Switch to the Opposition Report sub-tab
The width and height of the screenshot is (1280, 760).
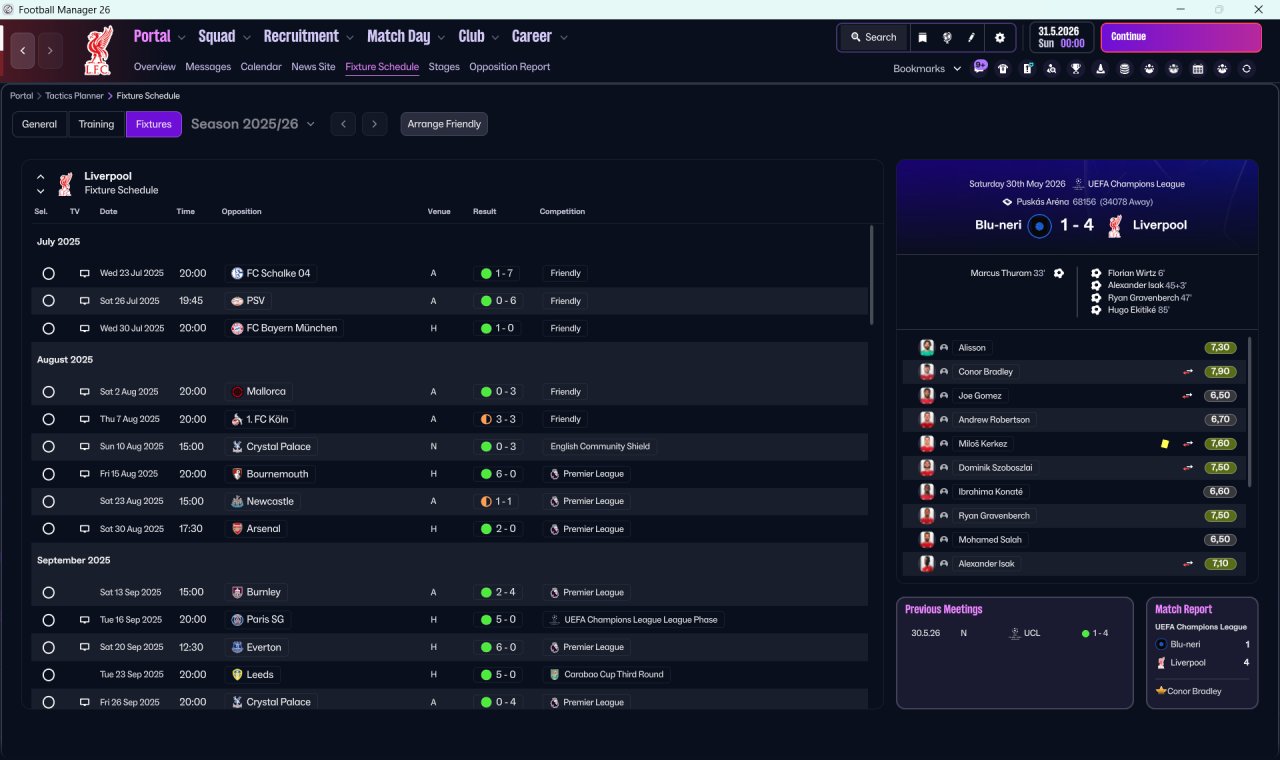coord(510,67)
